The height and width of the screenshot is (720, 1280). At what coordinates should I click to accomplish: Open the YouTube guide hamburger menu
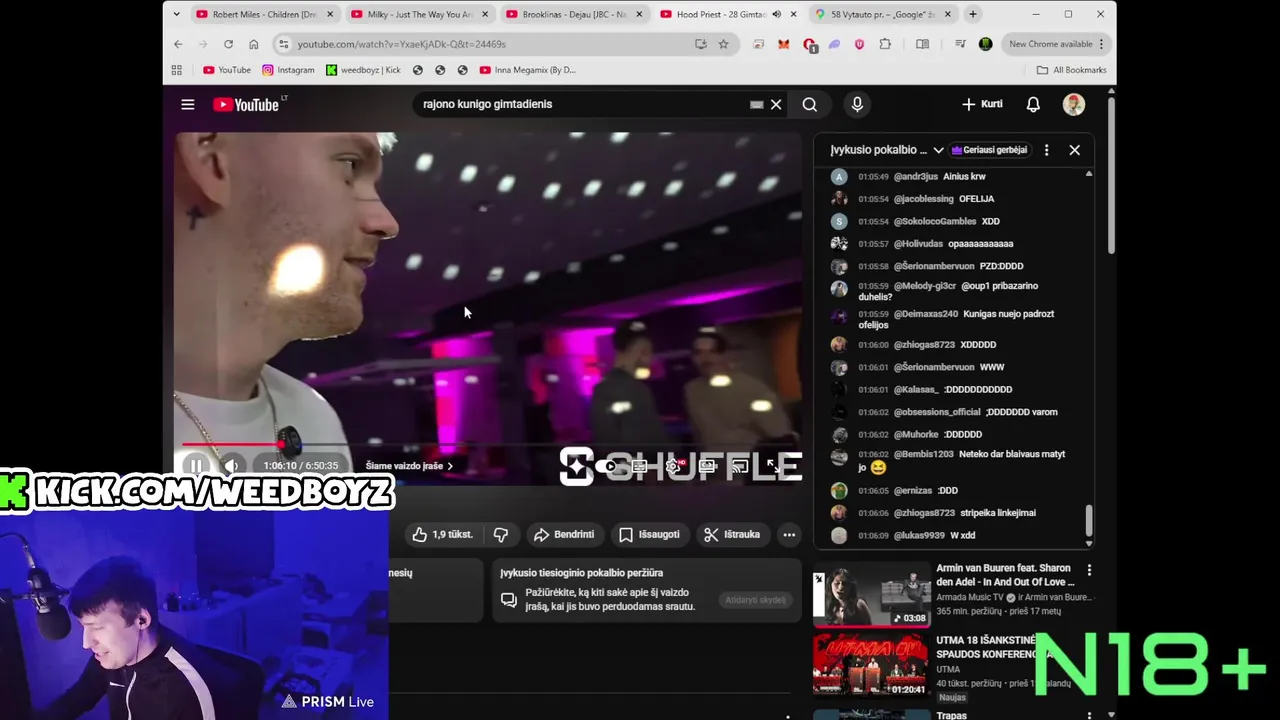coord(187,104)
